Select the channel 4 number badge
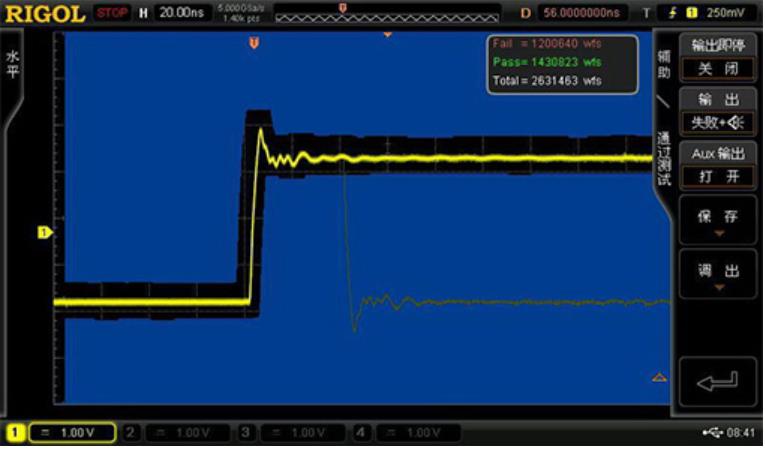The image size is (765, 449). tap(362, 432)
